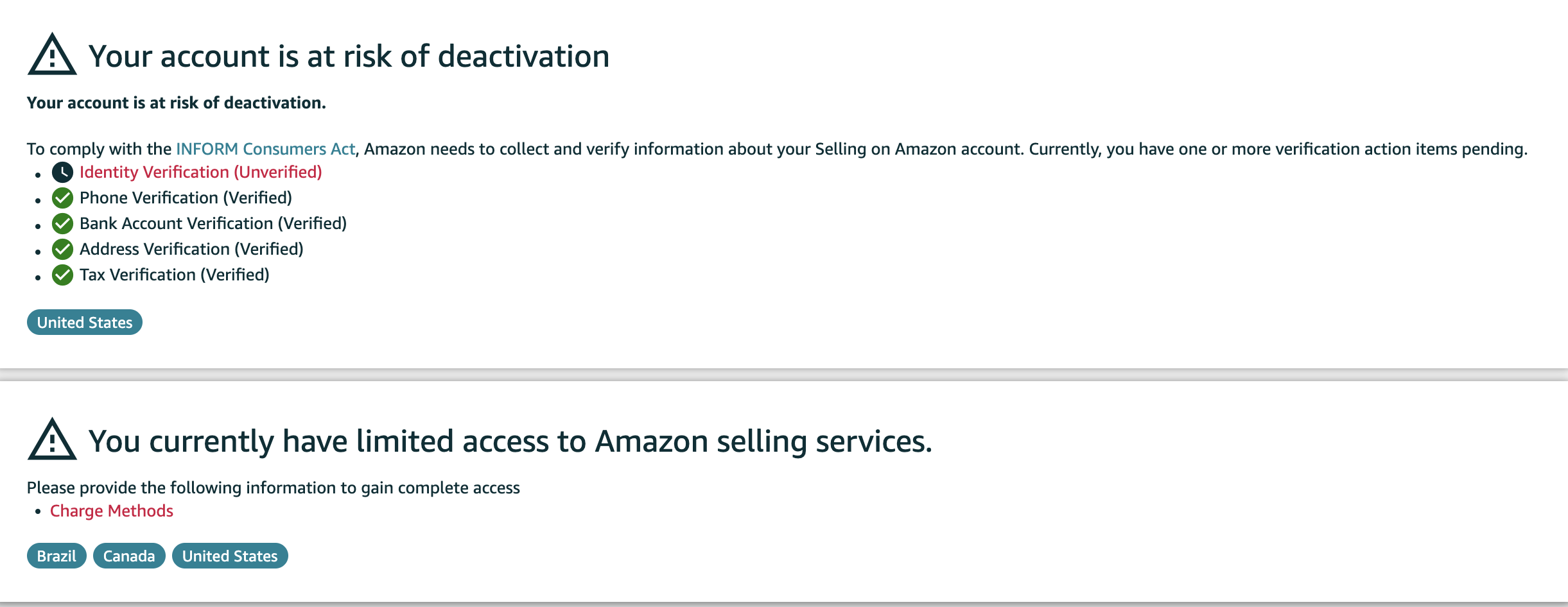
Task: Click the green checkmark for Bank Account Verification
Action: 62,224
